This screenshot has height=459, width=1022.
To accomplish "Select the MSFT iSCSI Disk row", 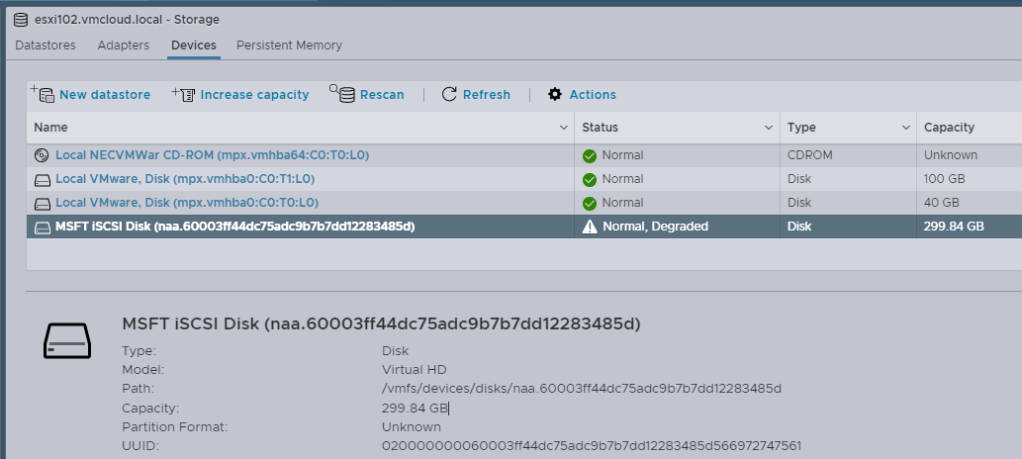I will [235, 227].
